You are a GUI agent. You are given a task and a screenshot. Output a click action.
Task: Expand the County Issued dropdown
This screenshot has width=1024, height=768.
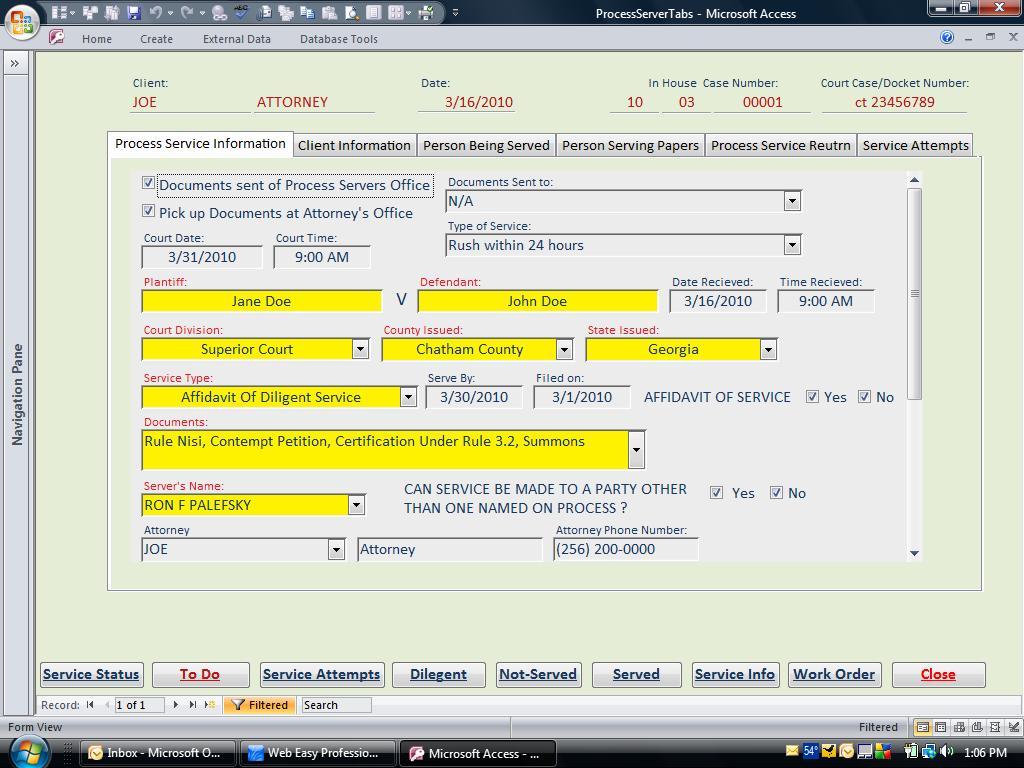563,349
